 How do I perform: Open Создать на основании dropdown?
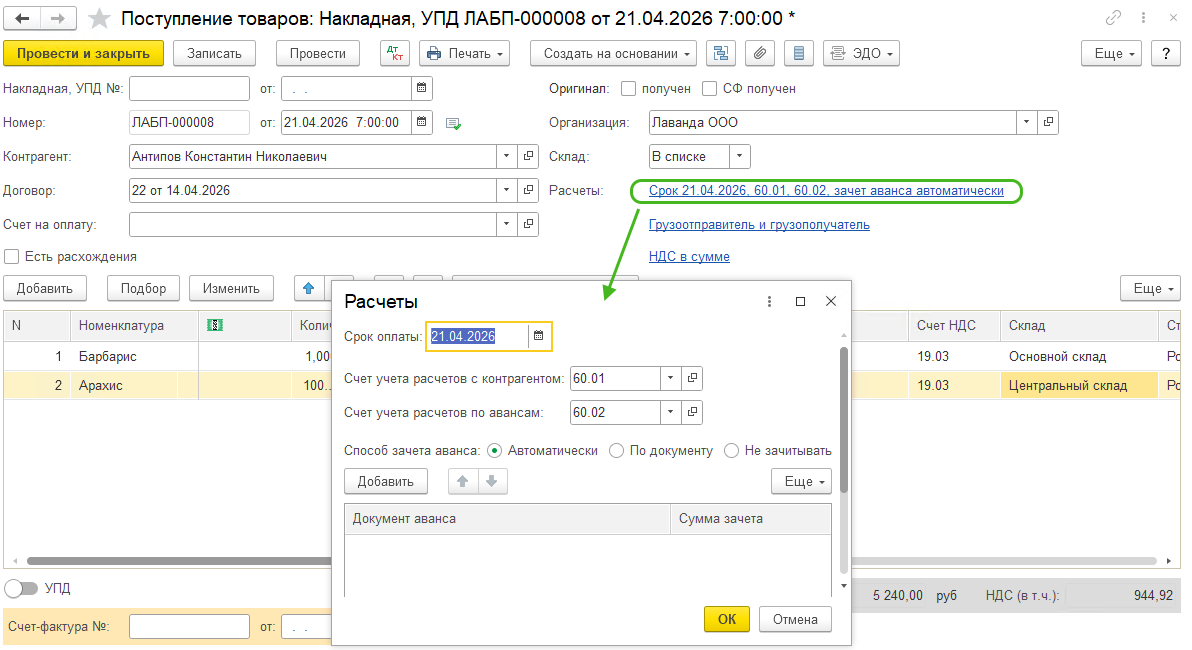[613, 53]
